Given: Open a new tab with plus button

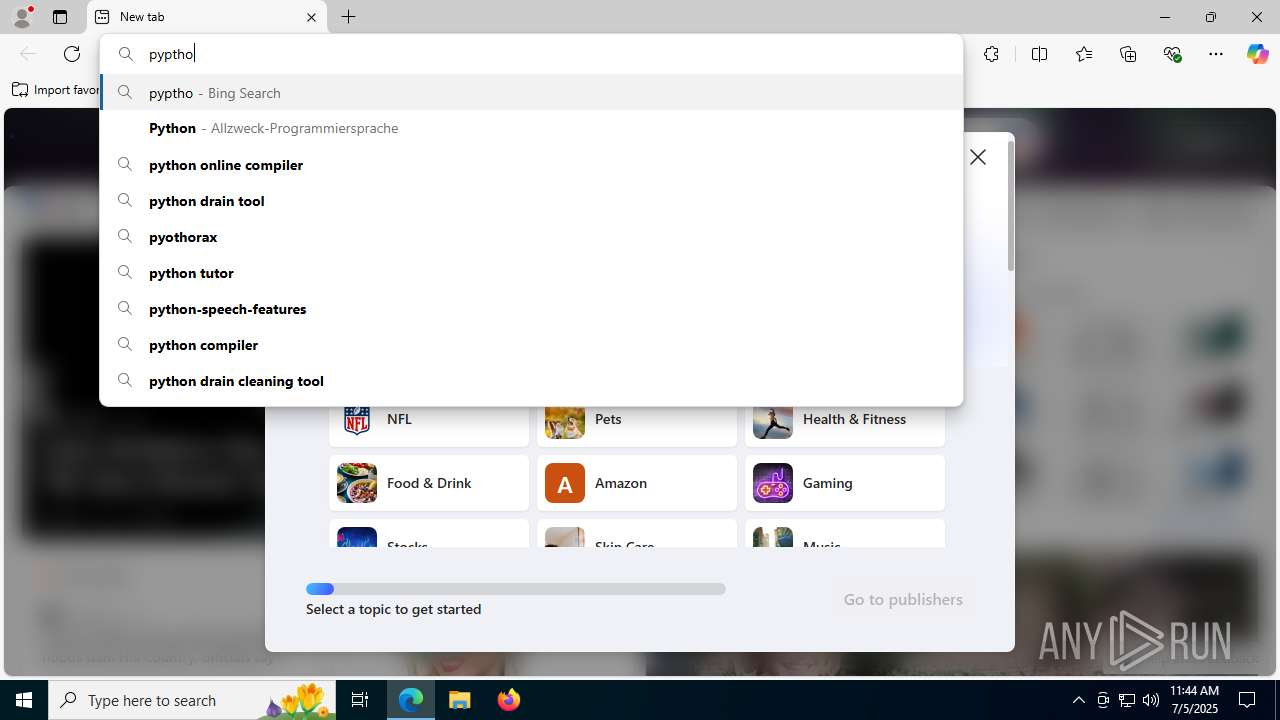Looking at the screenshot, I should point(349,17).
